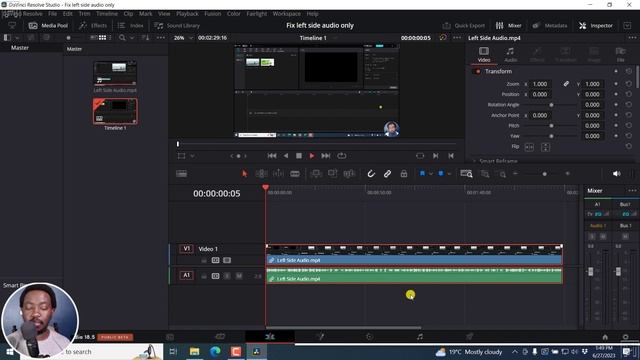Open the Index panel
The image size is (640, 360).
coord(131,25)
